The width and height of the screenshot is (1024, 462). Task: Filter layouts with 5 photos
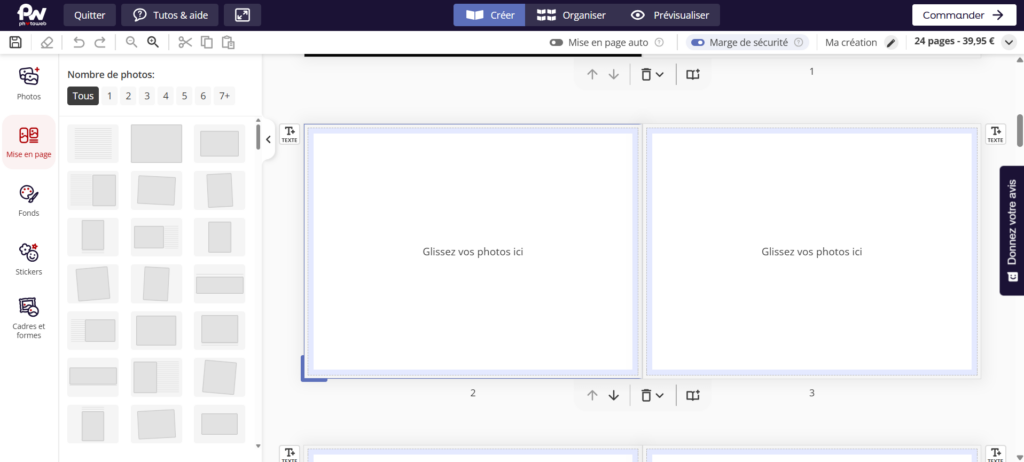point(184,96)
